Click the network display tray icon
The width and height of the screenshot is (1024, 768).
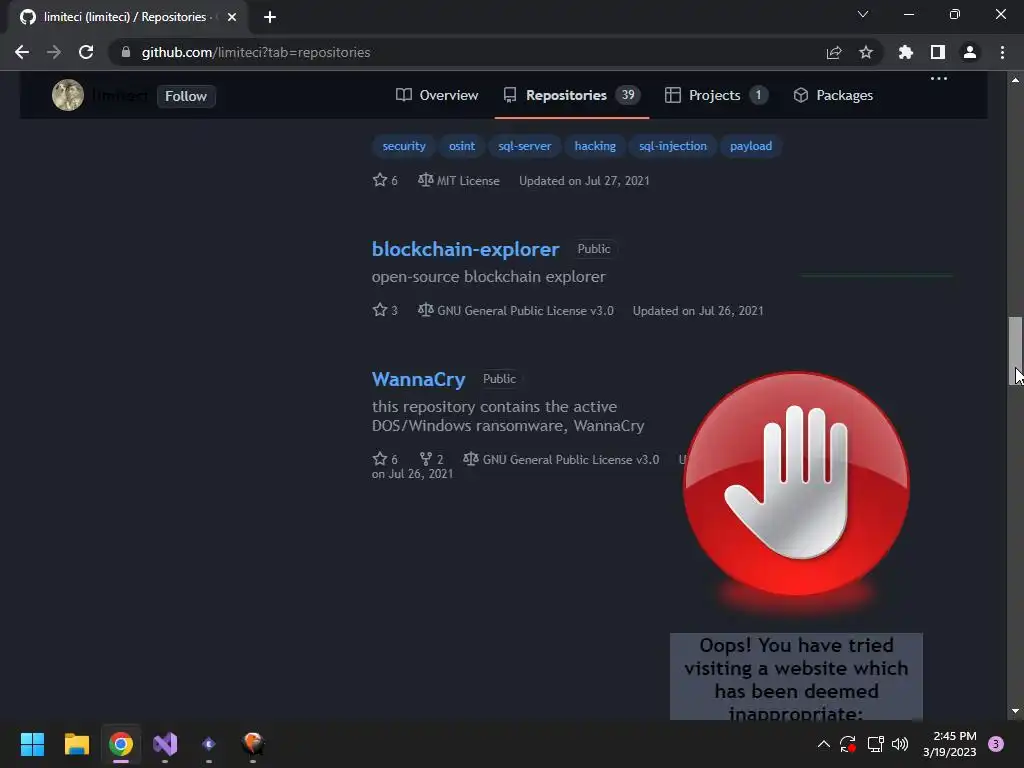coord(875,744)
